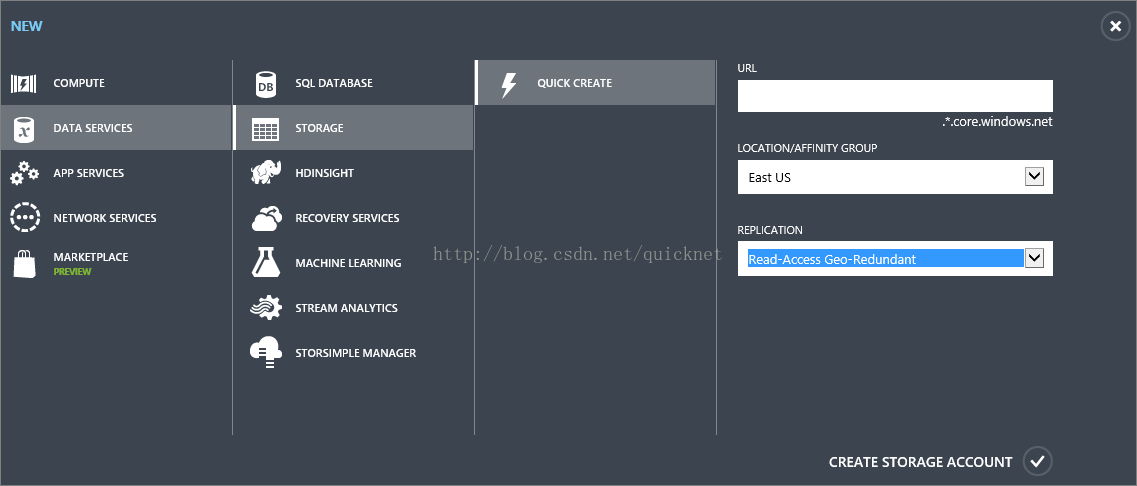Open the App Services gears icon
This screenshot has height=486, width=1137.
tap(25, 173)
